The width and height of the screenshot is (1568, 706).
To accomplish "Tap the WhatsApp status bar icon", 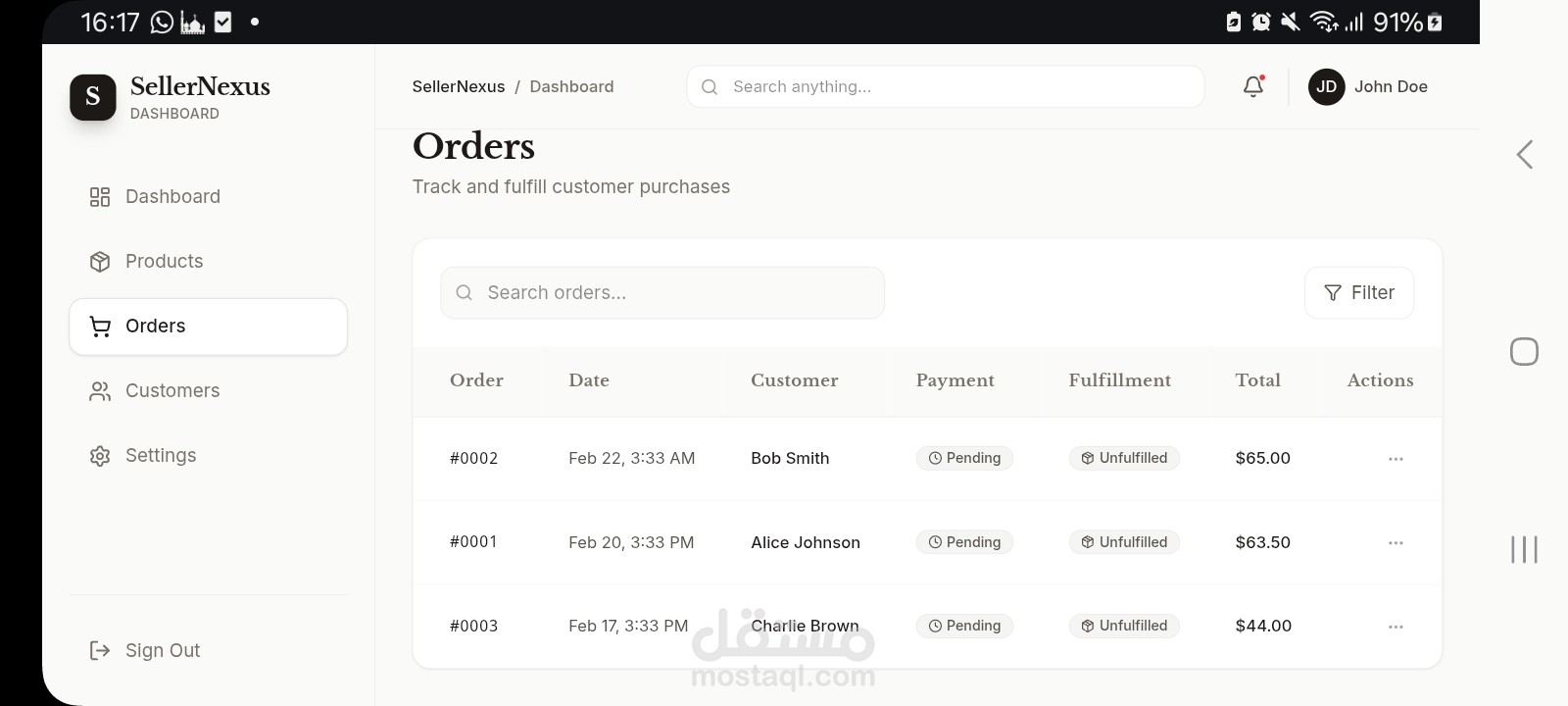I will [162, 22].
